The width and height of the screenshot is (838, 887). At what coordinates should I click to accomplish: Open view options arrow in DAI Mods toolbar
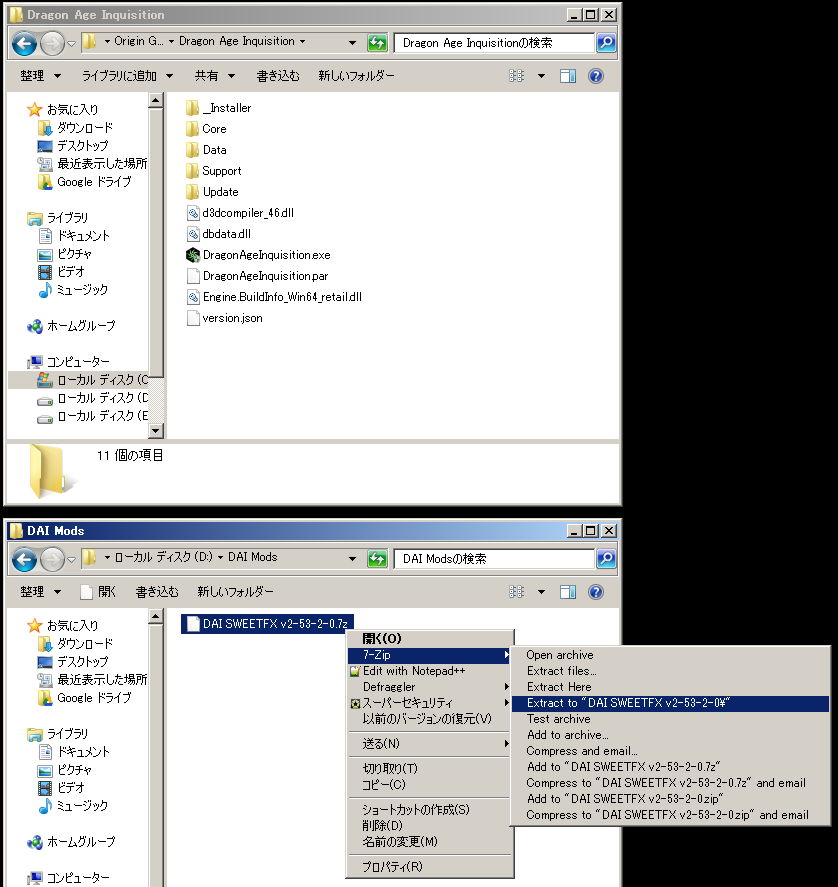(x=542, y=592)
